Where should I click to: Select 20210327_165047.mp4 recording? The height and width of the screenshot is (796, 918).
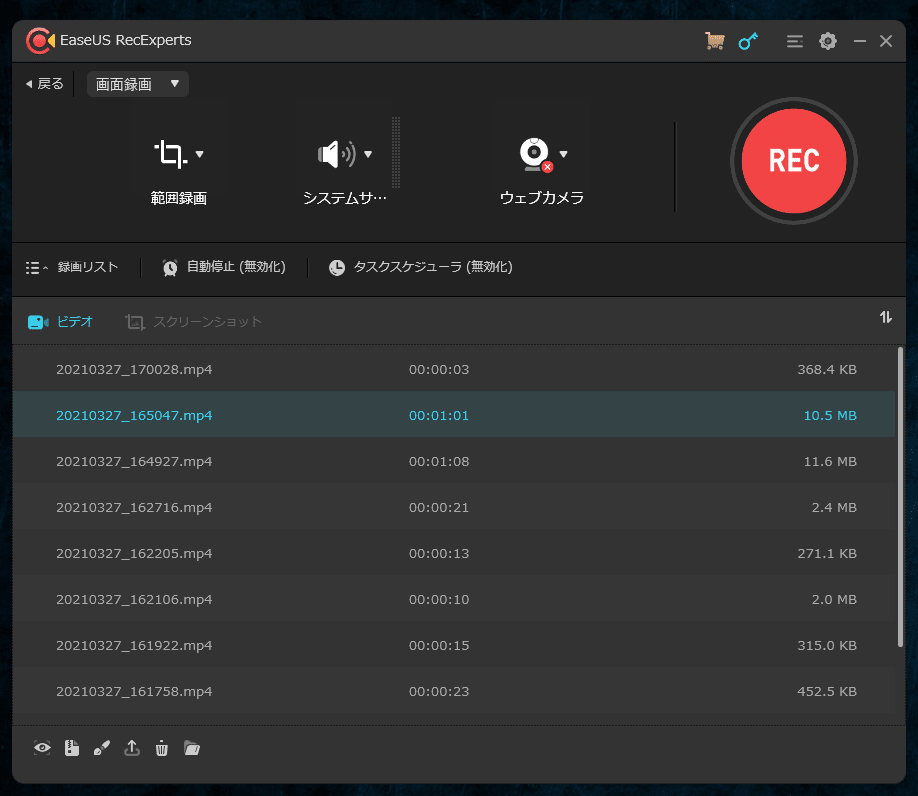[x=454, y=415]
